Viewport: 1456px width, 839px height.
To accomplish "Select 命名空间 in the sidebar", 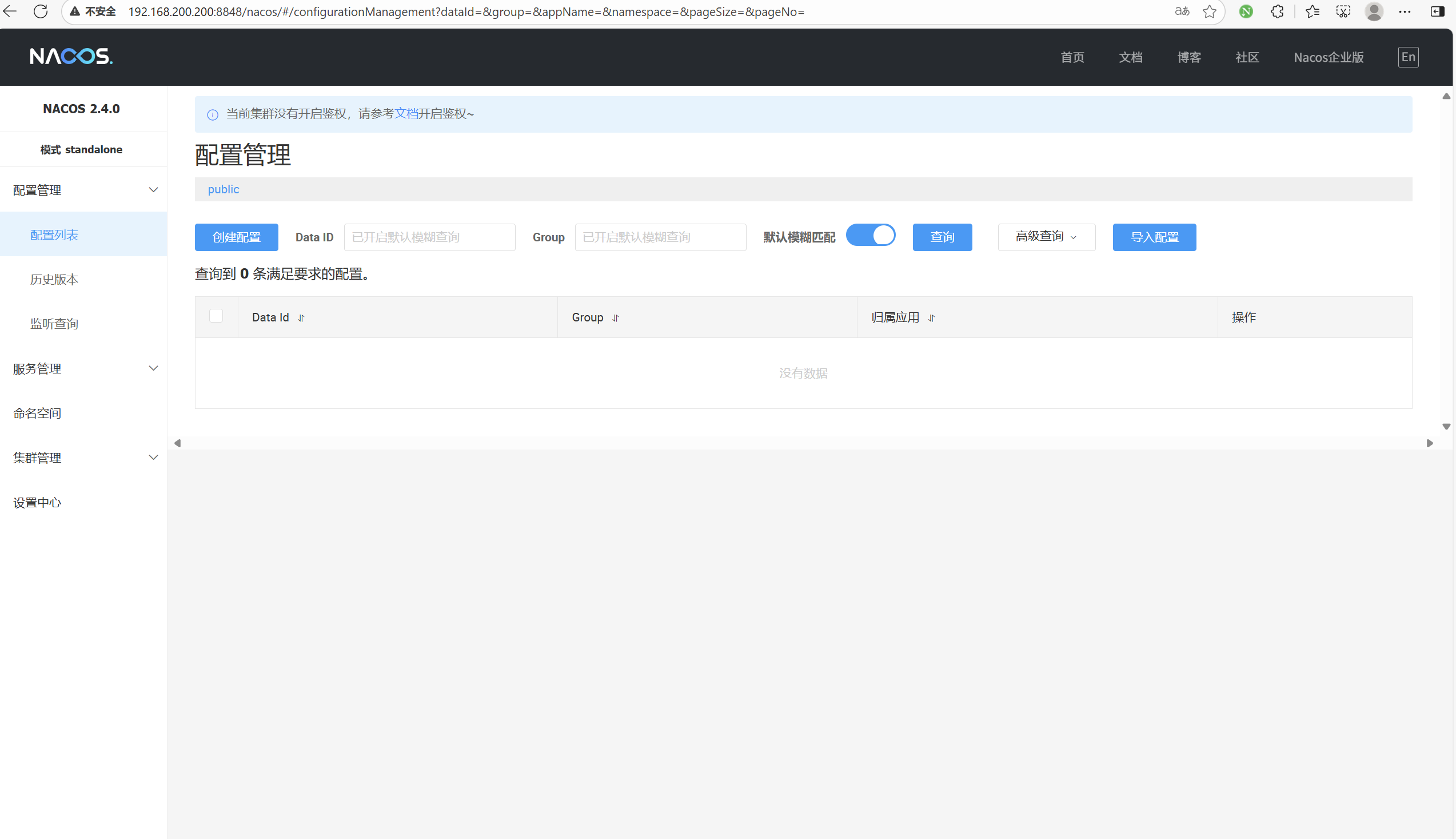I will click(x=37, y=413).
